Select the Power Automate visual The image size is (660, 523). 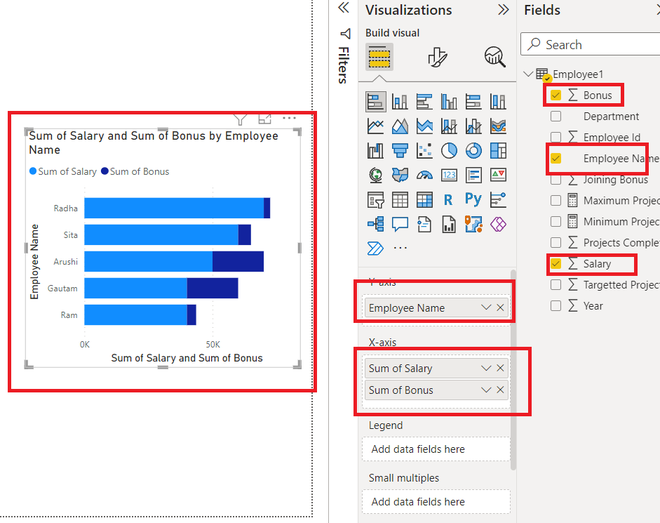[375, 248]
